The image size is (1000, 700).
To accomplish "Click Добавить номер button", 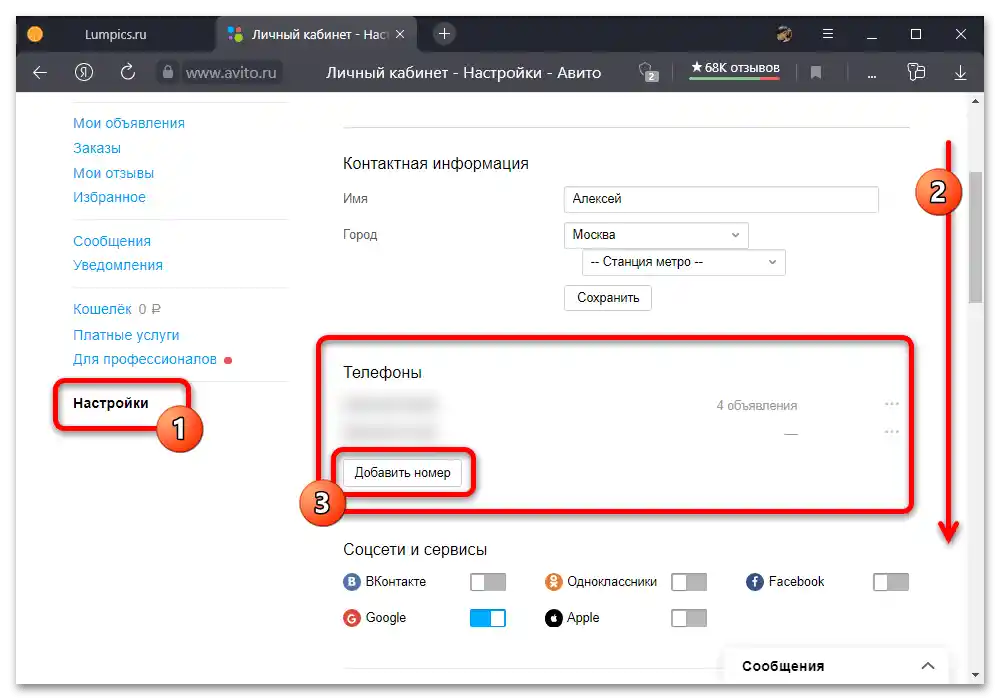I will (x=402, y=472).
